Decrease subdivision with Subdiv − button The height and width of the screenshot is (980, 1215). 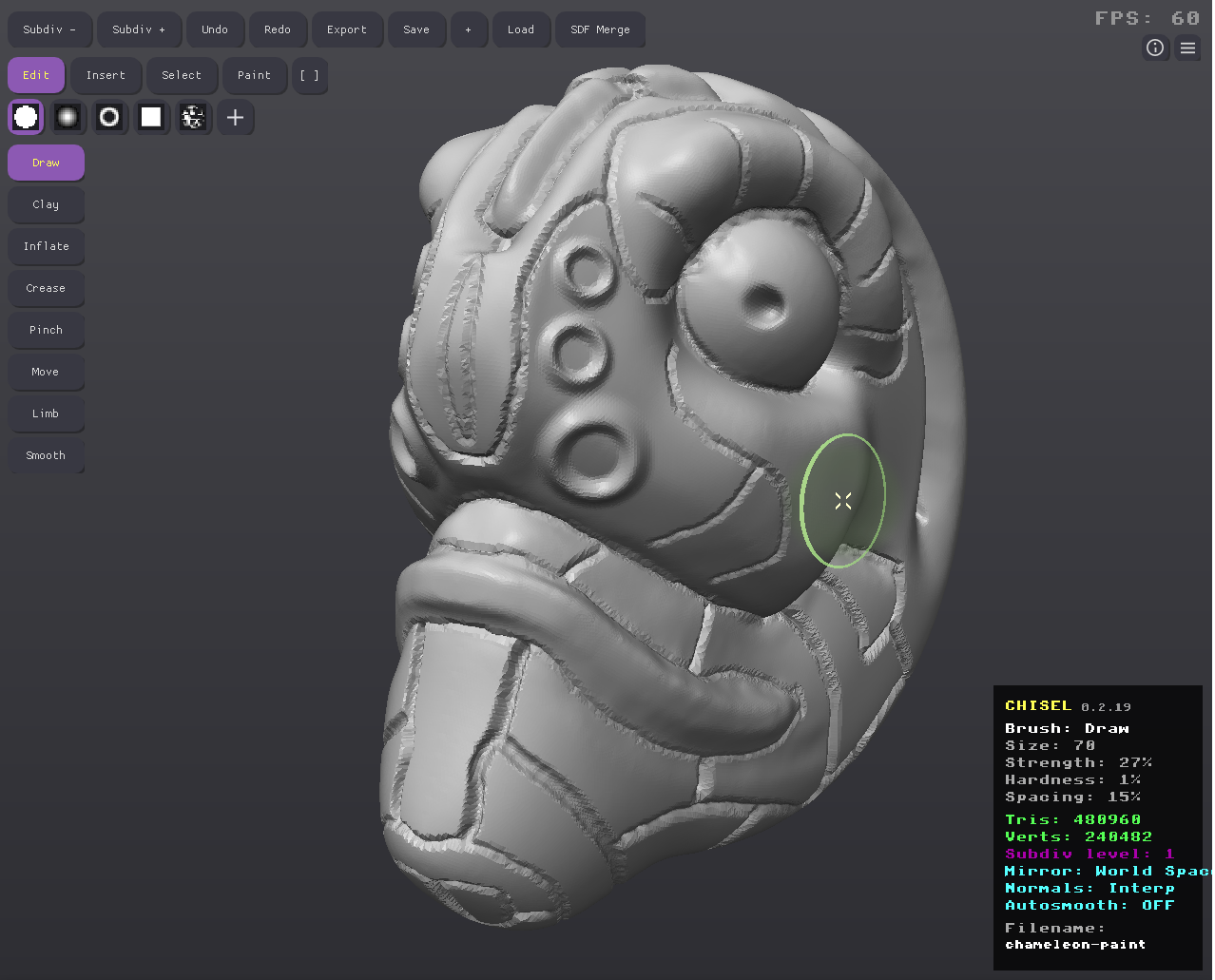tap(49, 29)
